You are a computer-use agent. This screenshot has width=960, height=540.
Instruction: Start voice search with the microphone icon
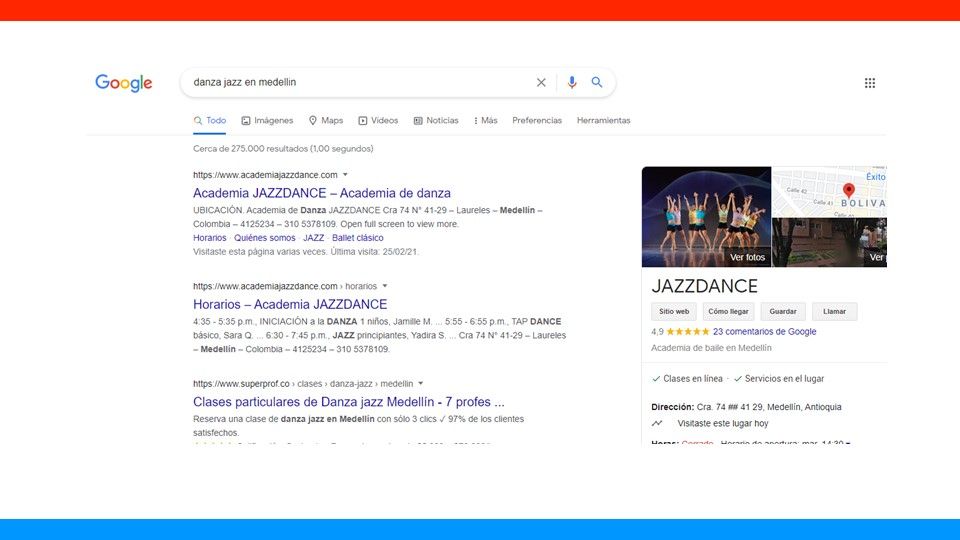coord(572,83)
